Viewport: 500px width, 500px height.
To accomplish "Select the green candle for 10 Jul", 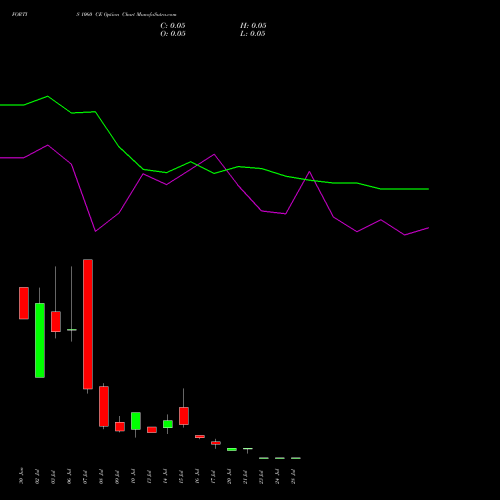I will [x=136, y=421].
